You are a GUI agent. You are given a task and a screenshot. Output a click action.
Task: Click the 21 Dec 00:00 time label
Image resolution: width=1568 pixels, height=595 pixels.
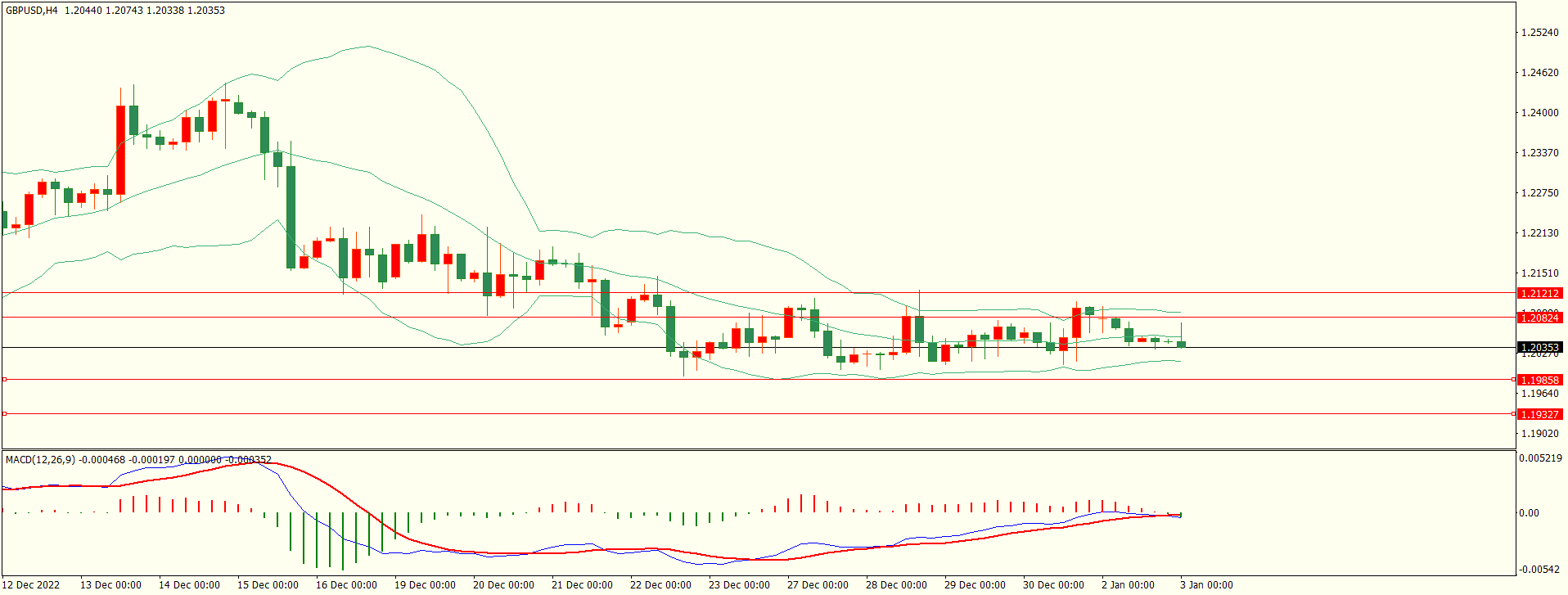click(x=582, y=585)
